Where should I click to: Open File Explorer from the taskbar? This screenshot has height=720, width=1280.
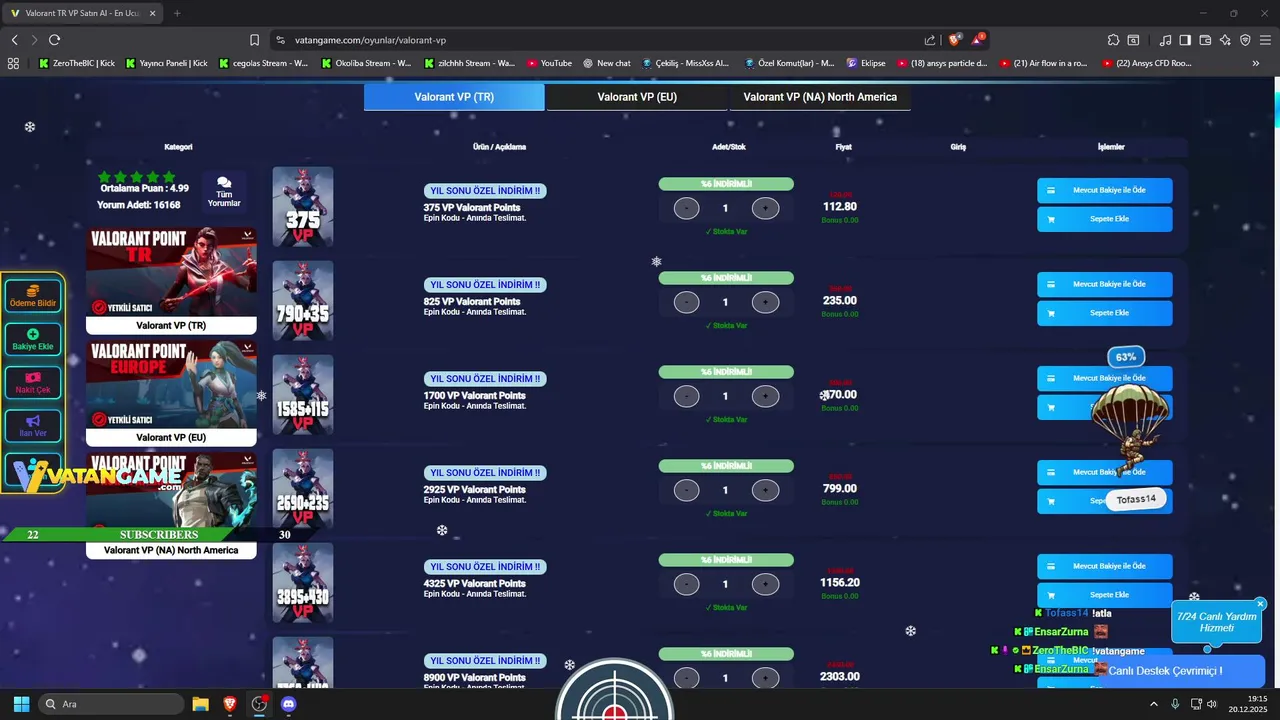coord(200,704)
